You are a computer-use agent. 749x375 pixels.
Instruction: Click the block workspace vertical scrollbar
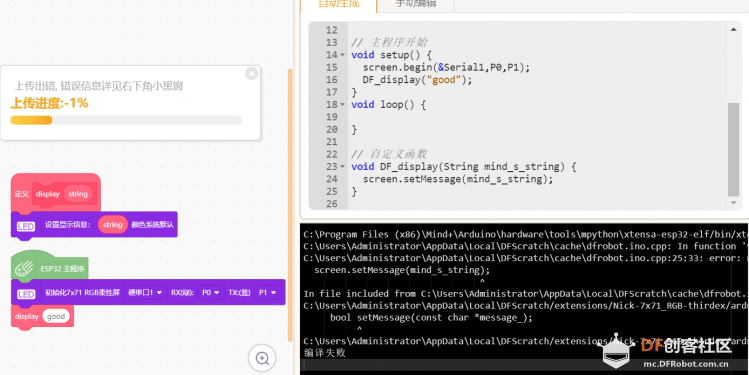[x=289, y=205]
